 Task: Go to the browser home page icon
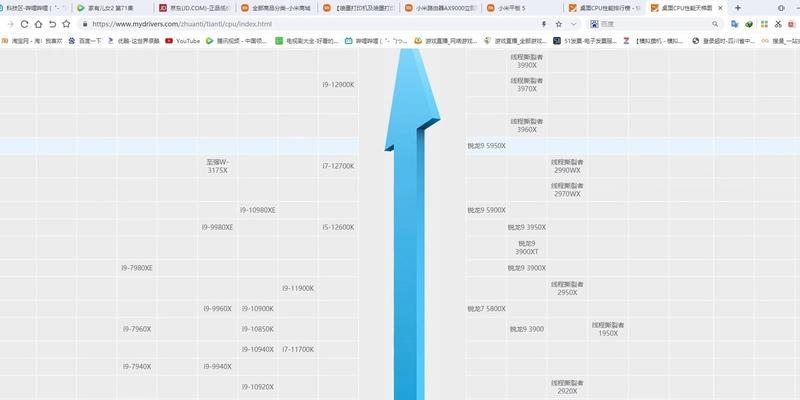click(x=38, y=24)
